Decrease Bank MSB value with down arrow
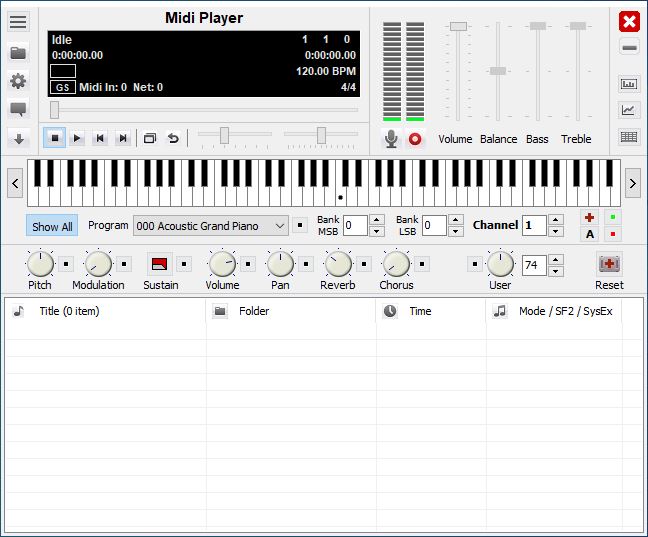The height and width of the screenshot is (537, 648). pyautogui.click(x=376, y=231)
